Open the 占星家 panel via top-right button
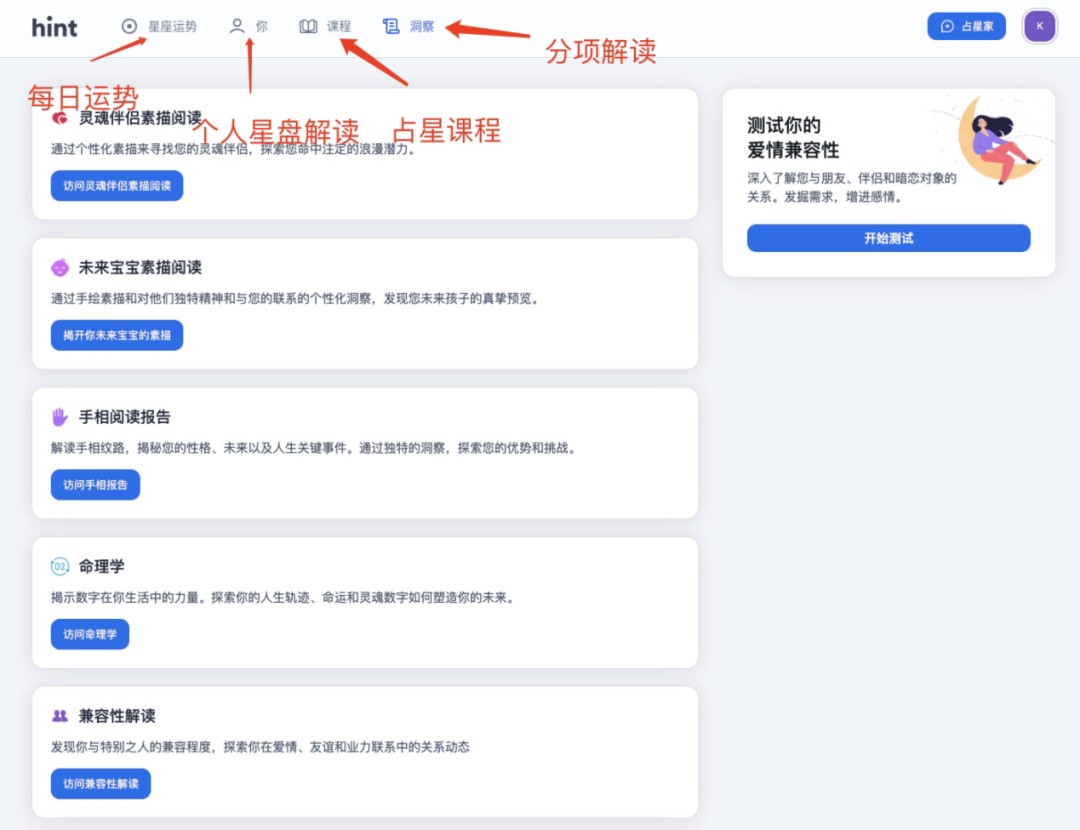The width and height of the screenshot is (1080, 830). (966, 26)
